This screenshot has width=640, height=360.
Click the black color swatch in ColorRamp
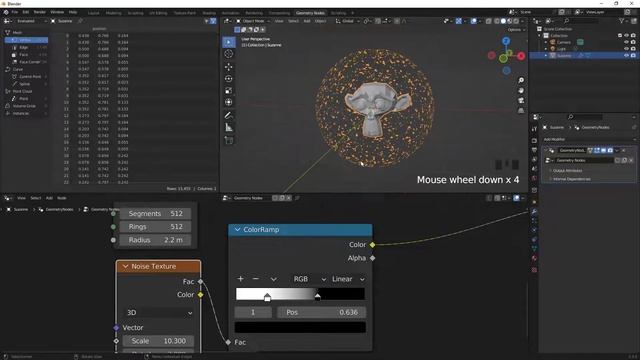[x=300, y=327]
